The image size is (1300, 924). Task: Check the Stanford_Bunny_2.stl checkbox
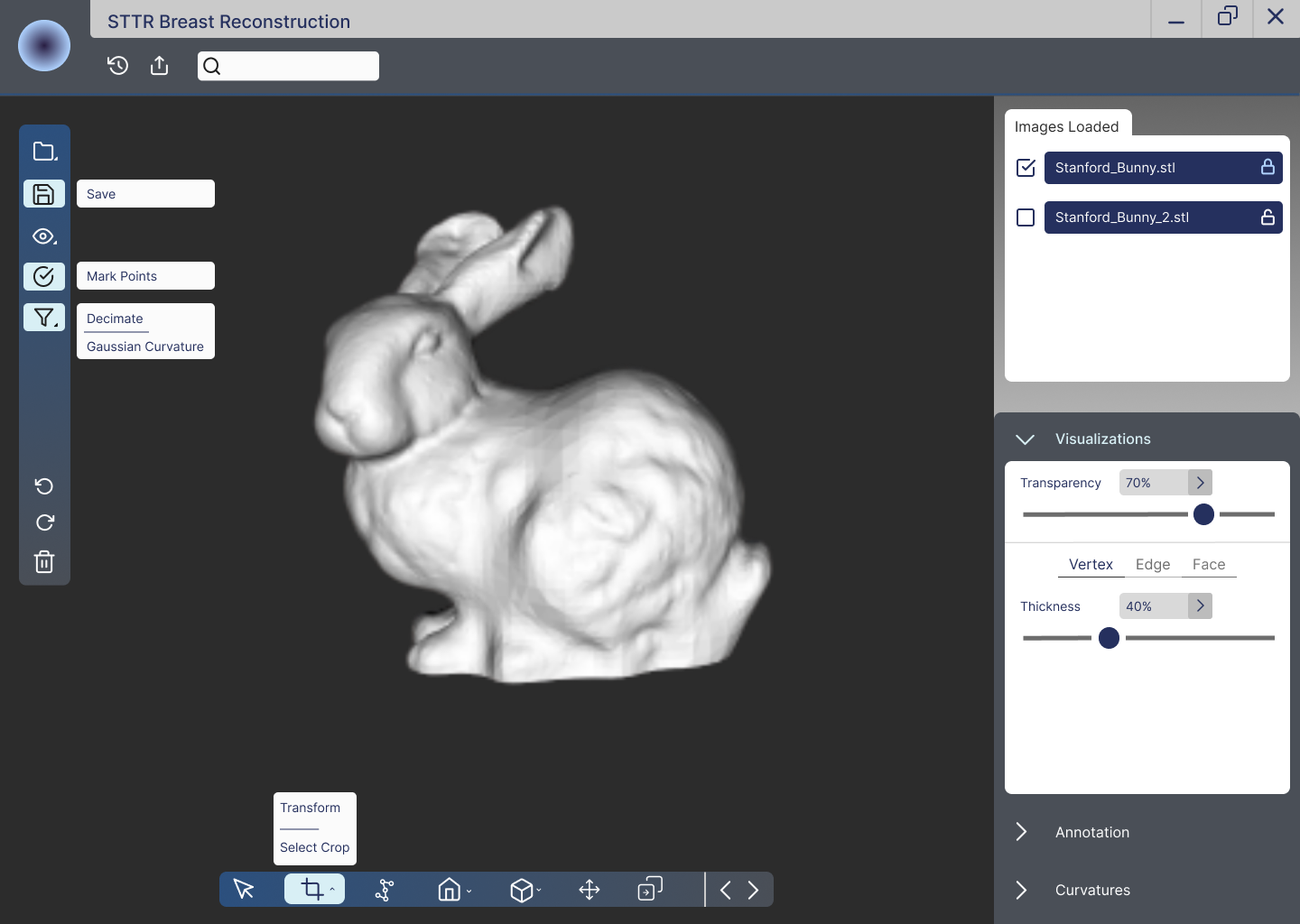1026,217
